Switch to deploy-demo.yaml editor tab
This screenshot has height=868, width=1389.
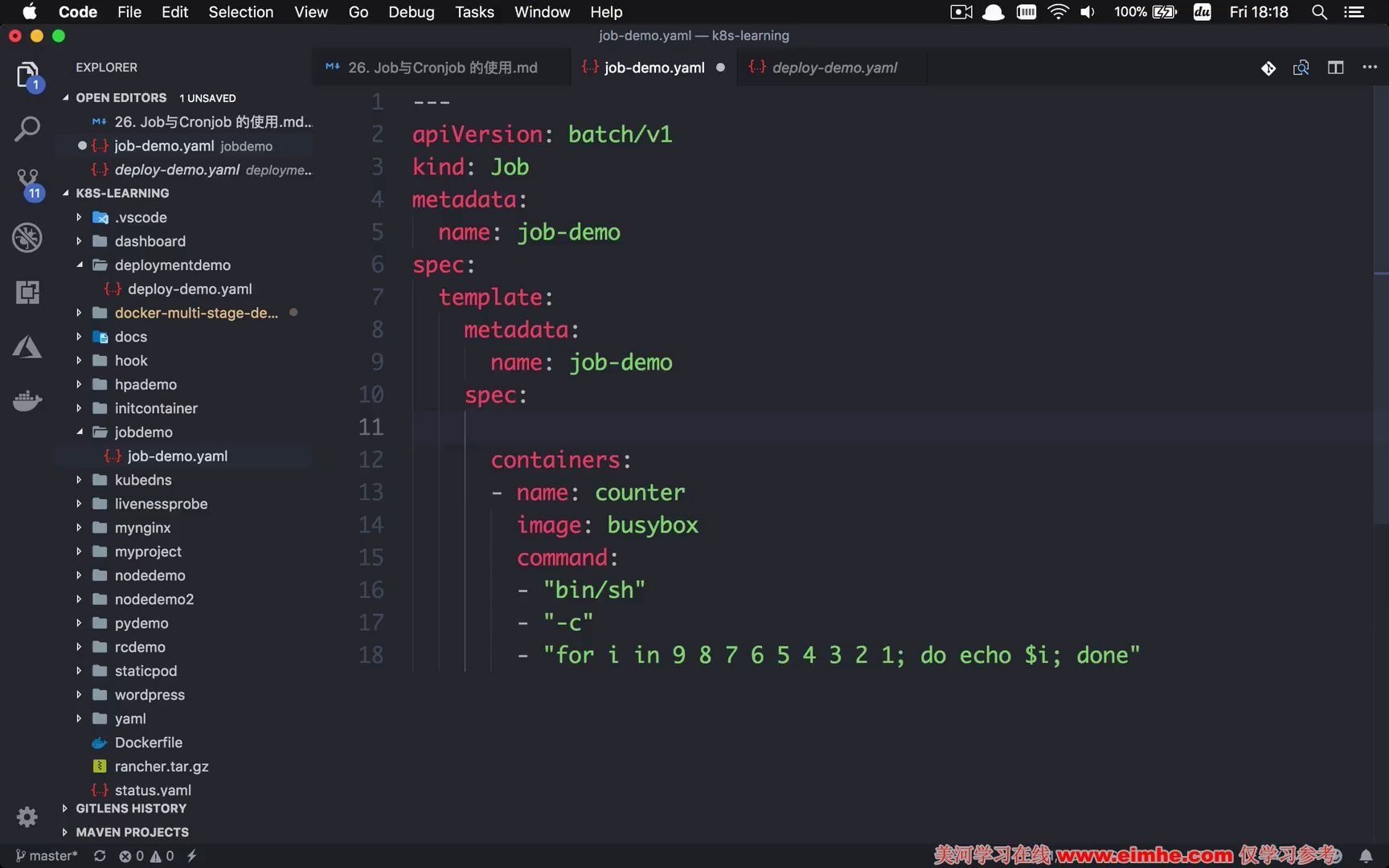coord(831,68)
